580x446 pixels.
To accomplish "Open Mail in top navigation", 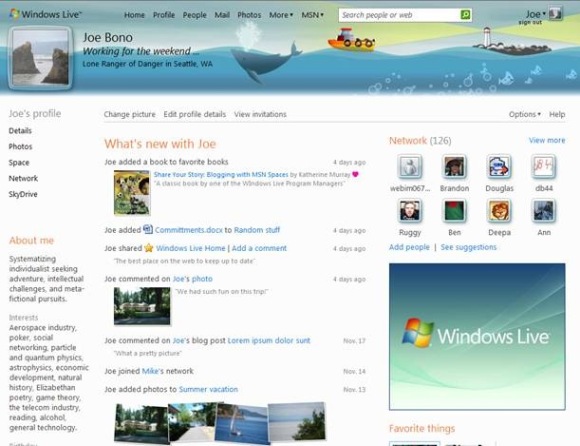I will (222, 15).
